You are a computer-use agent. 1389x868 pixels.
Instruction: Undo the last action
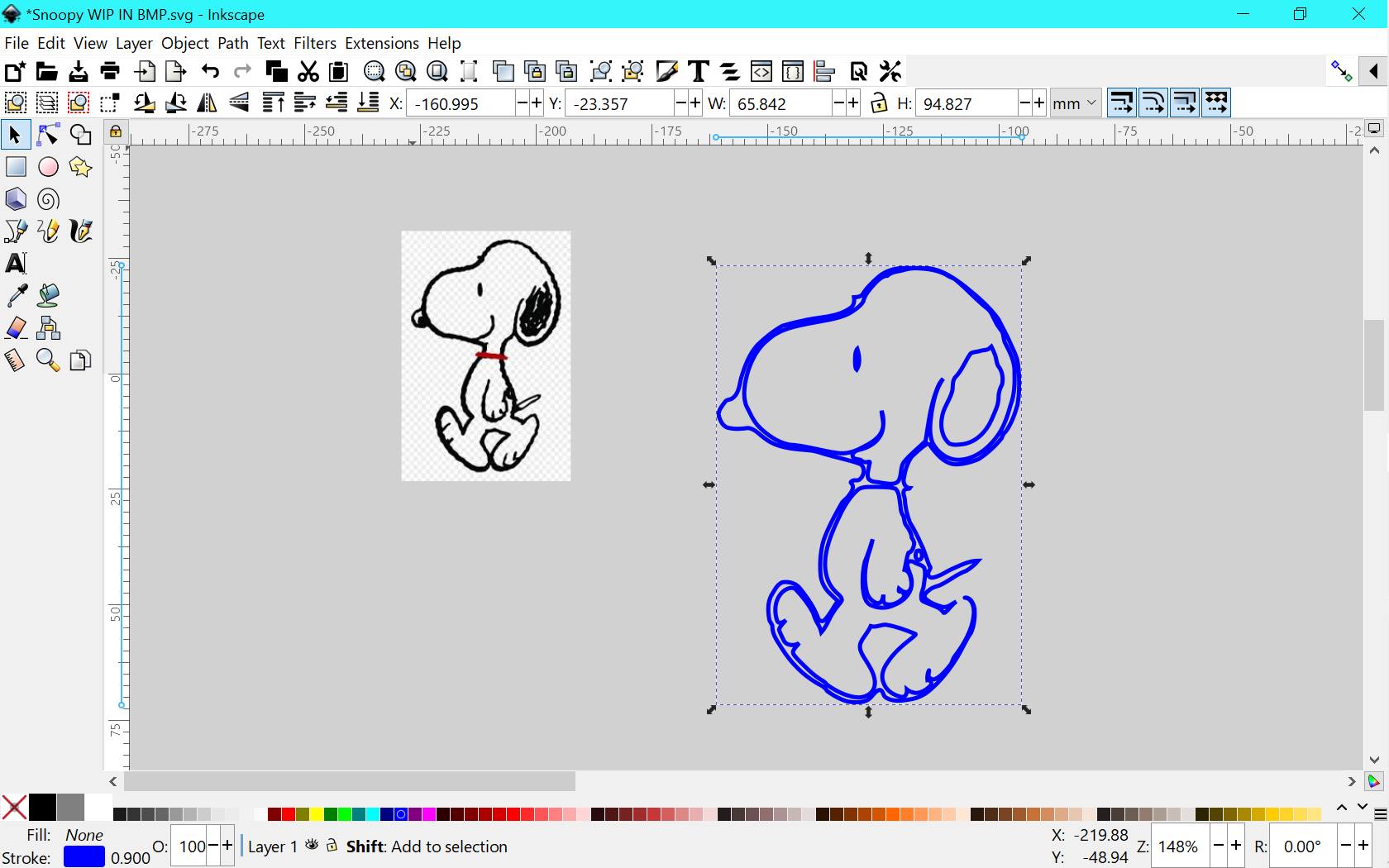210,72
